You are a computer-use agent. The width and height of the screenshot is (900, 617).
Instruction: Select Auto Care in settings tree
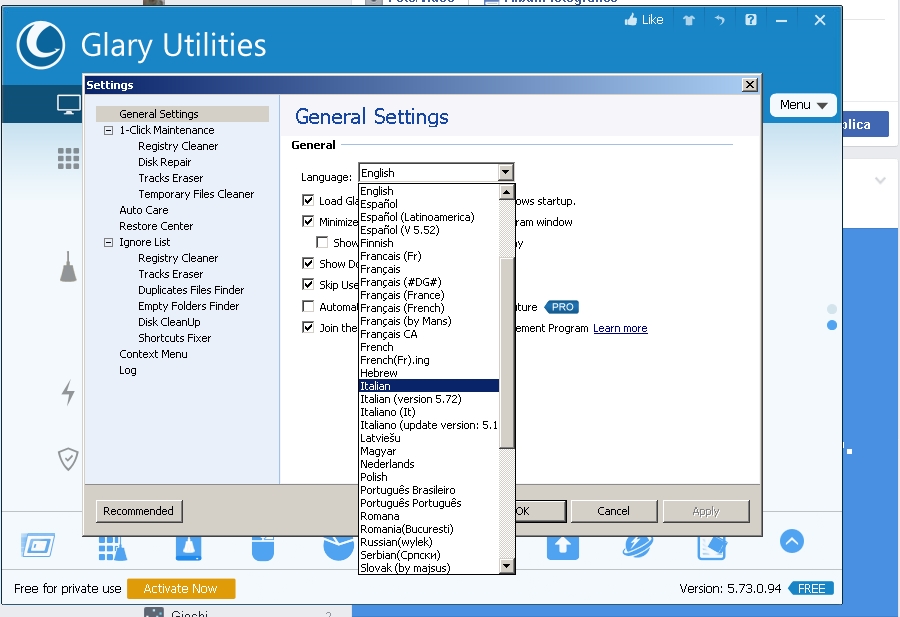coord(143,210)
